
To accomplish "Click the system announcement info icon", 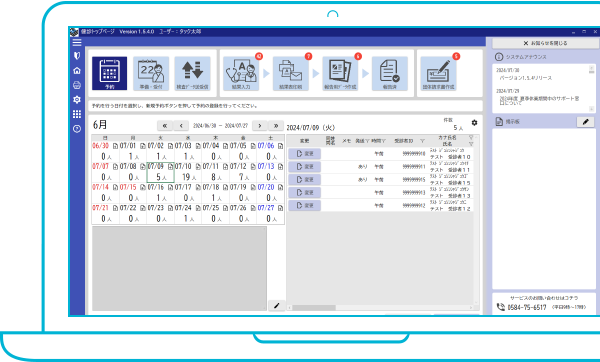I will 499,57.
